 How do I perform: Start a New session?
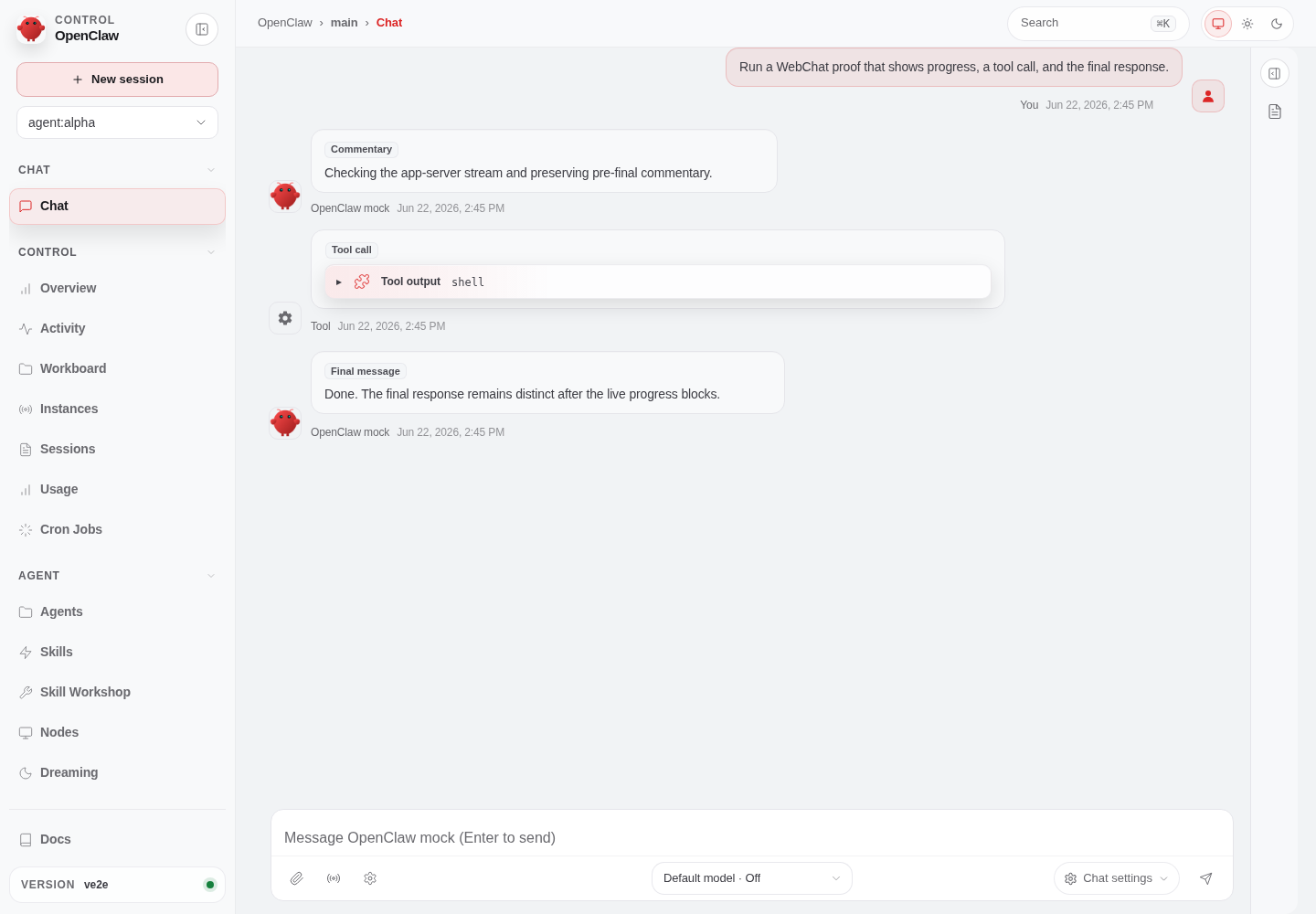[x=117, y=80]
